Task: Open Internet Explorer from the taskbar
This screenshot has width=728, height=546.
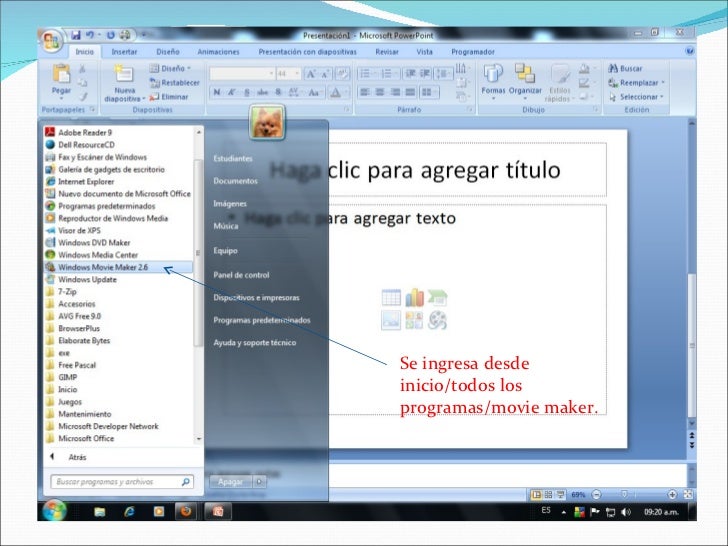Action: click(129, 512)
